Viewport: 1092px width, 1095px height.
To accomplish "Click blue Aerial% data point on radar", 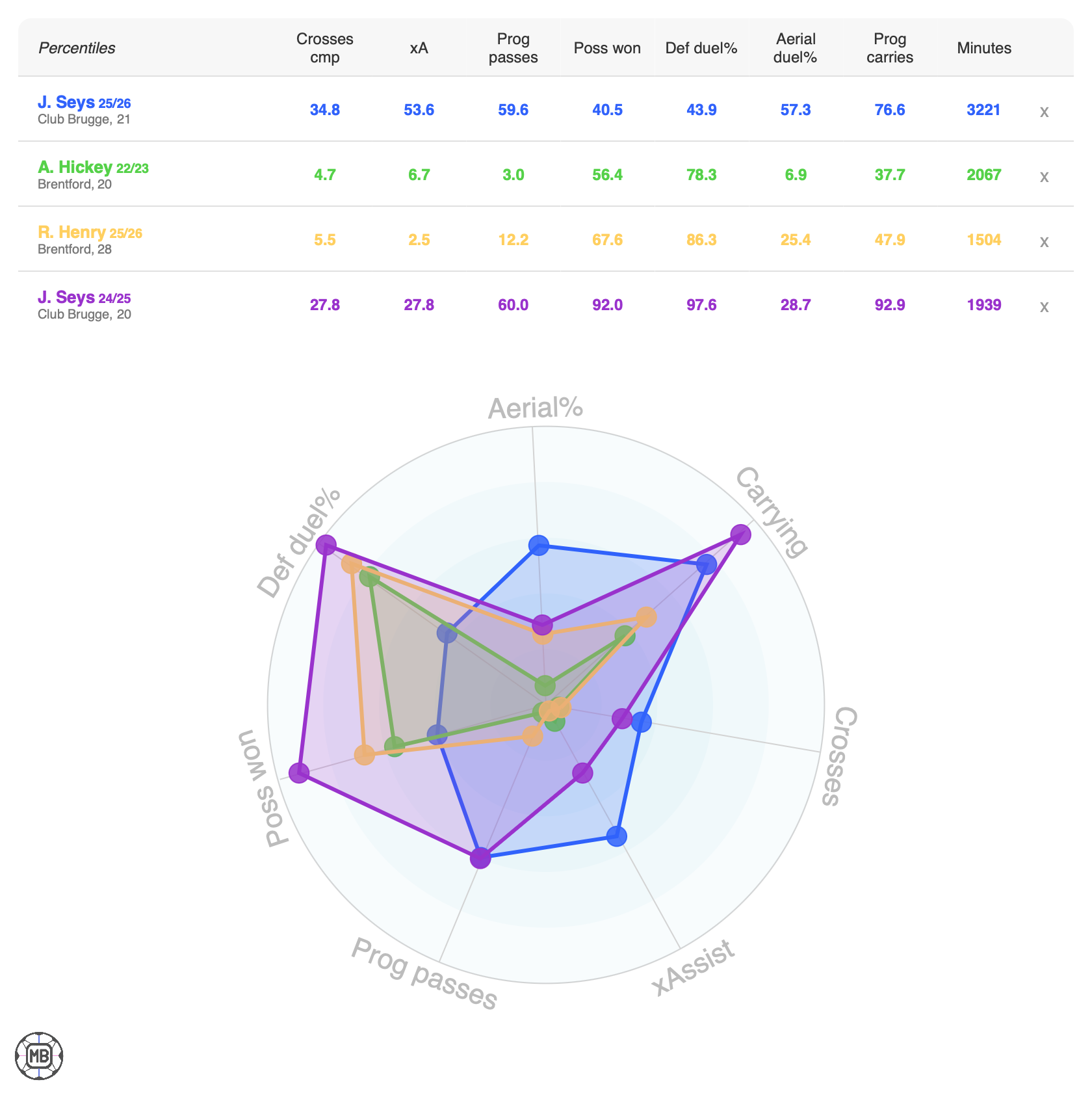I will pyautogui.click(x=539, y=545).
